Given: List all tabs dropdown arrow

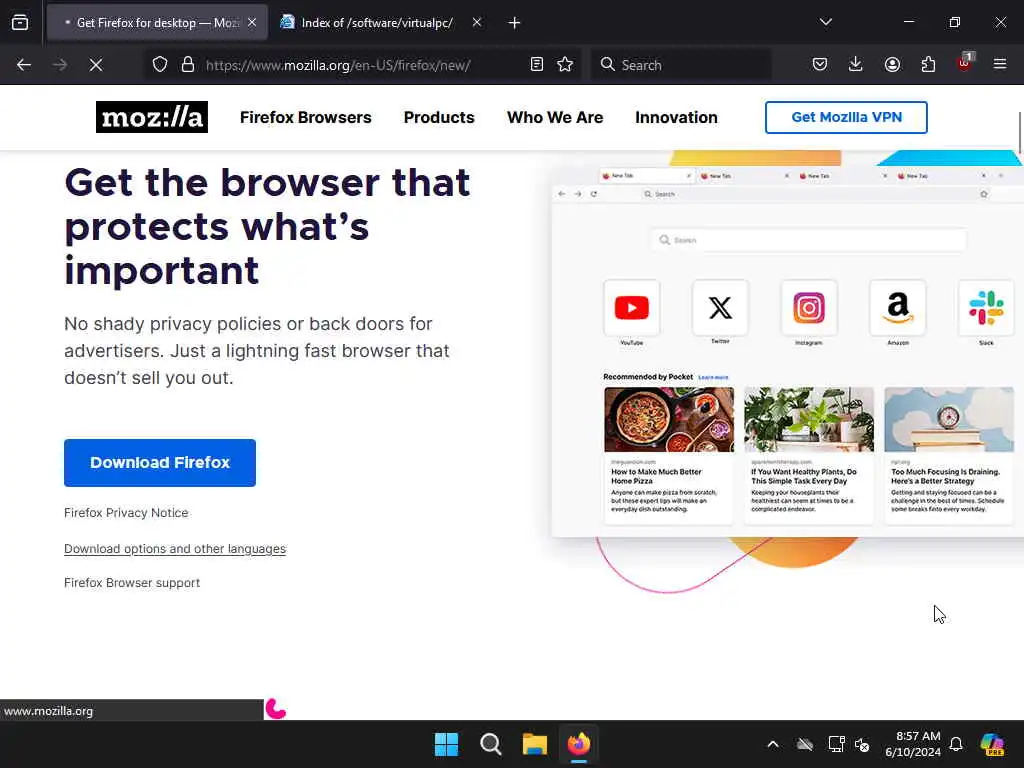Looking at the screenshot, I should pyautogui.click(x=826, y=22).
